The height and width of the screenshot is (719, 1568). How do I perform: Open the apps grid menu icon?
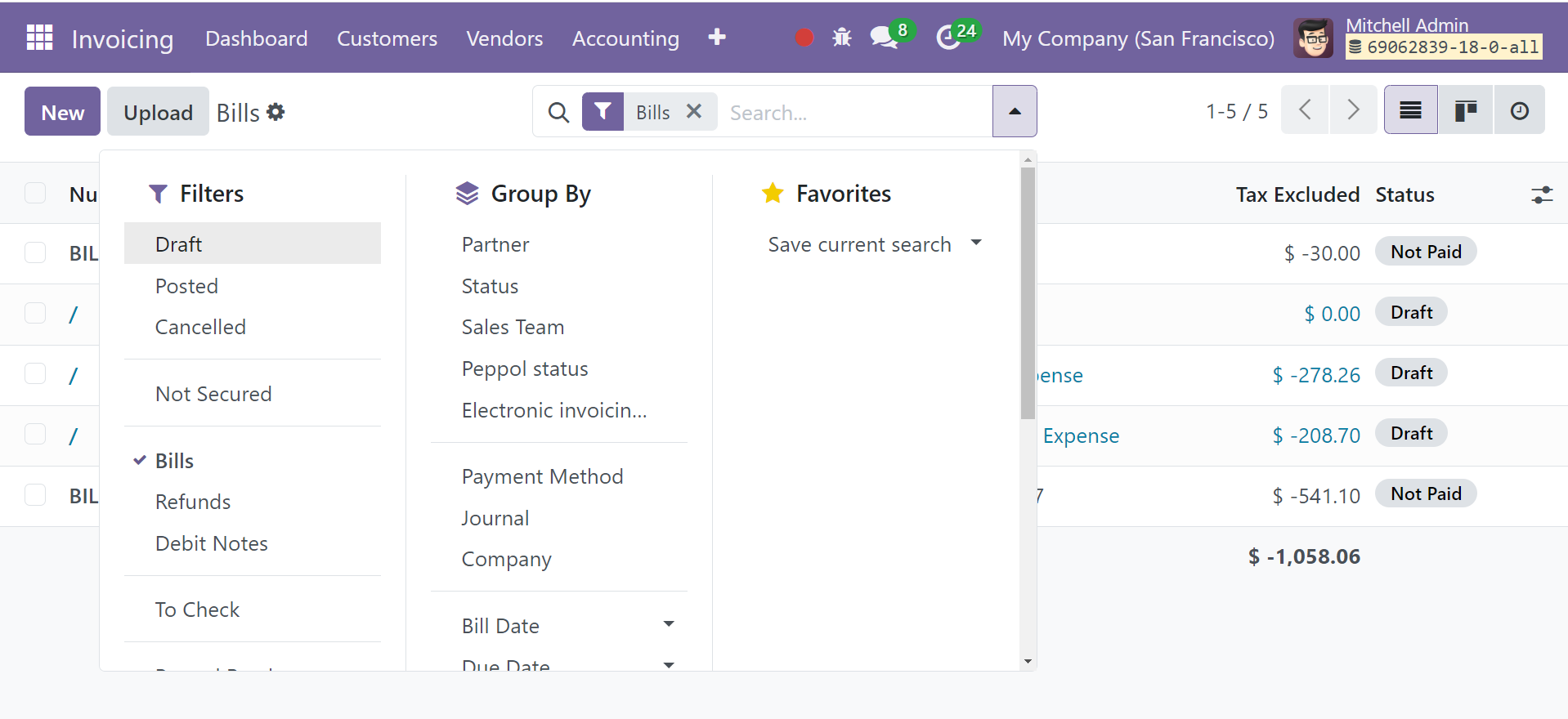(x=39, y=38)
